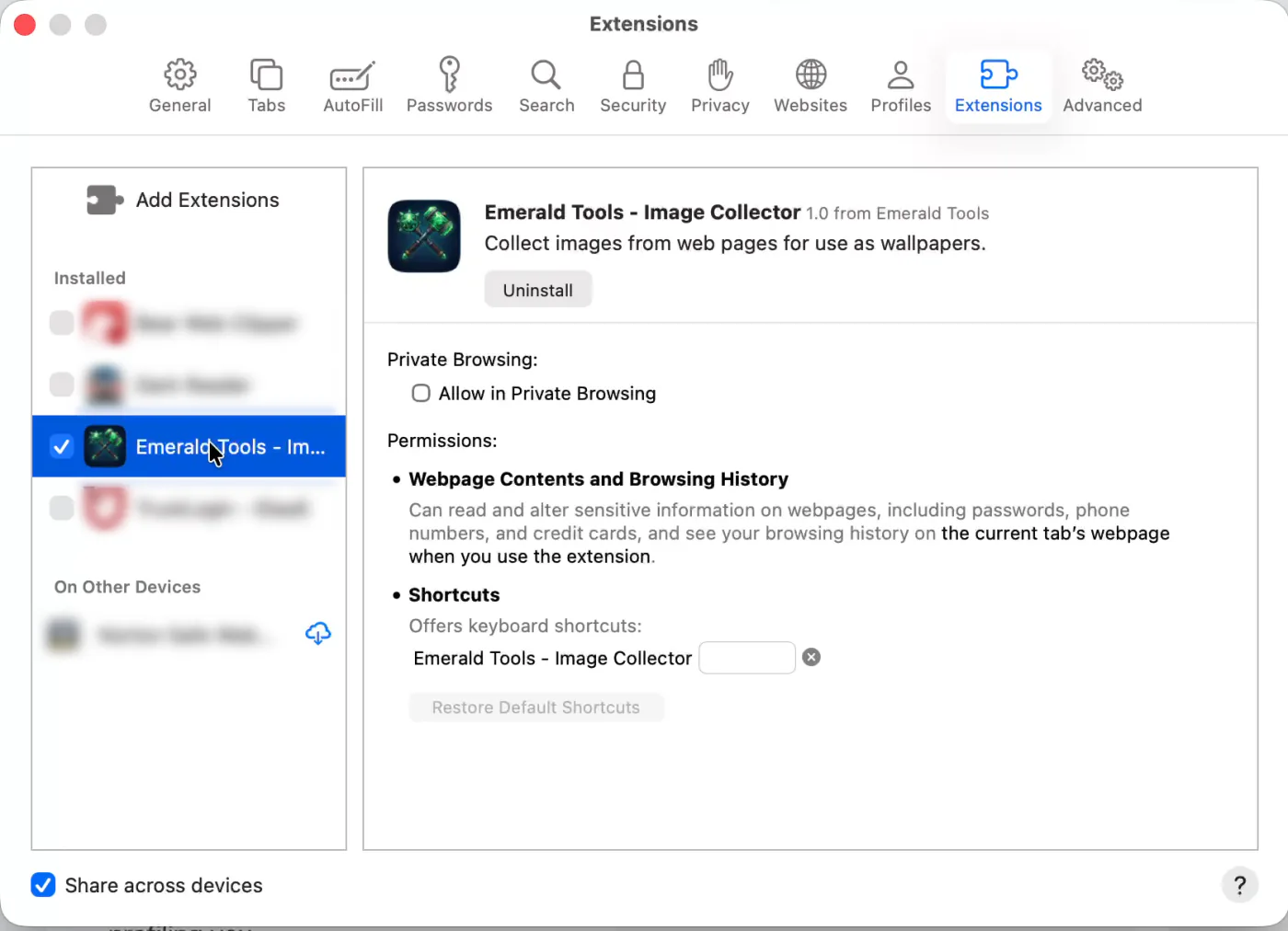Clear the Image Collector keyboard shortcut
1288x931 pixels.
(811, 657)
